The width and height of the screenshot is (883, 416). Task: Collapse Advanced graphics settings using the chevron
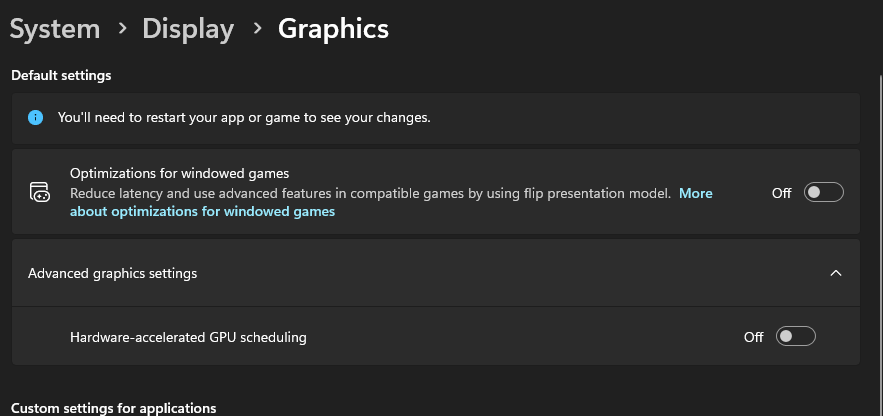836,273
